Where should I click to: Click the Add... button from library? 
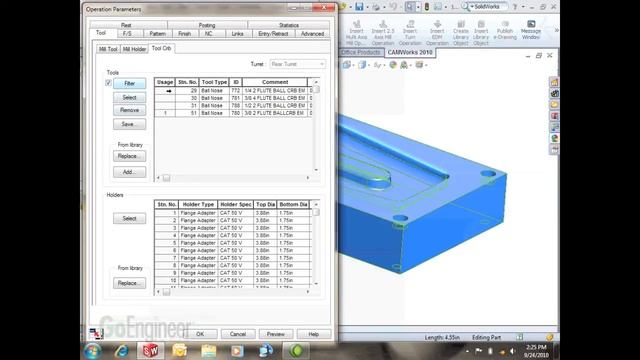pyautogui.click(x=129, y=172)
